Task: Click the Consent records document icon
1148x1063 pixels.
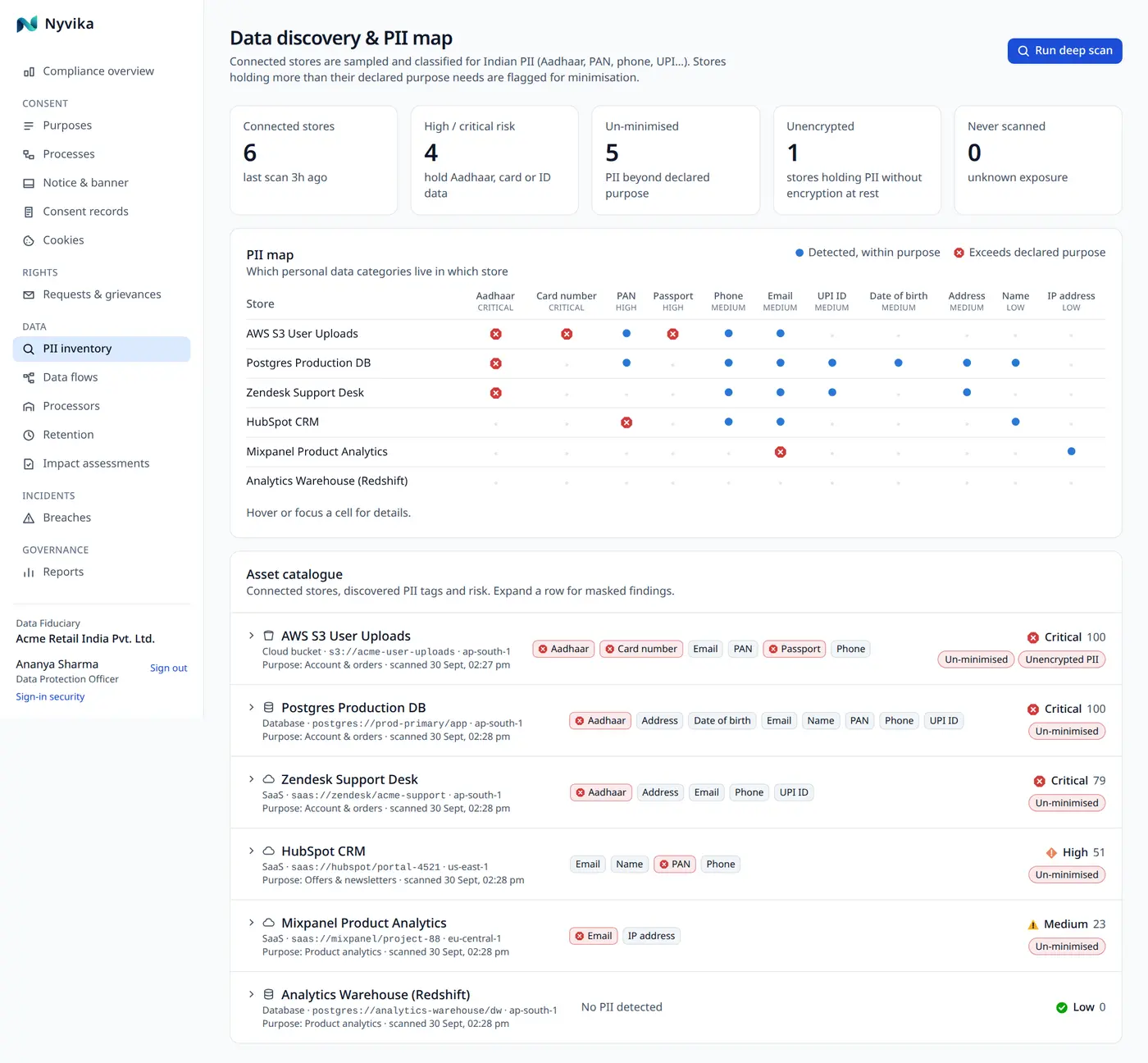Action: tap(29, 212)
